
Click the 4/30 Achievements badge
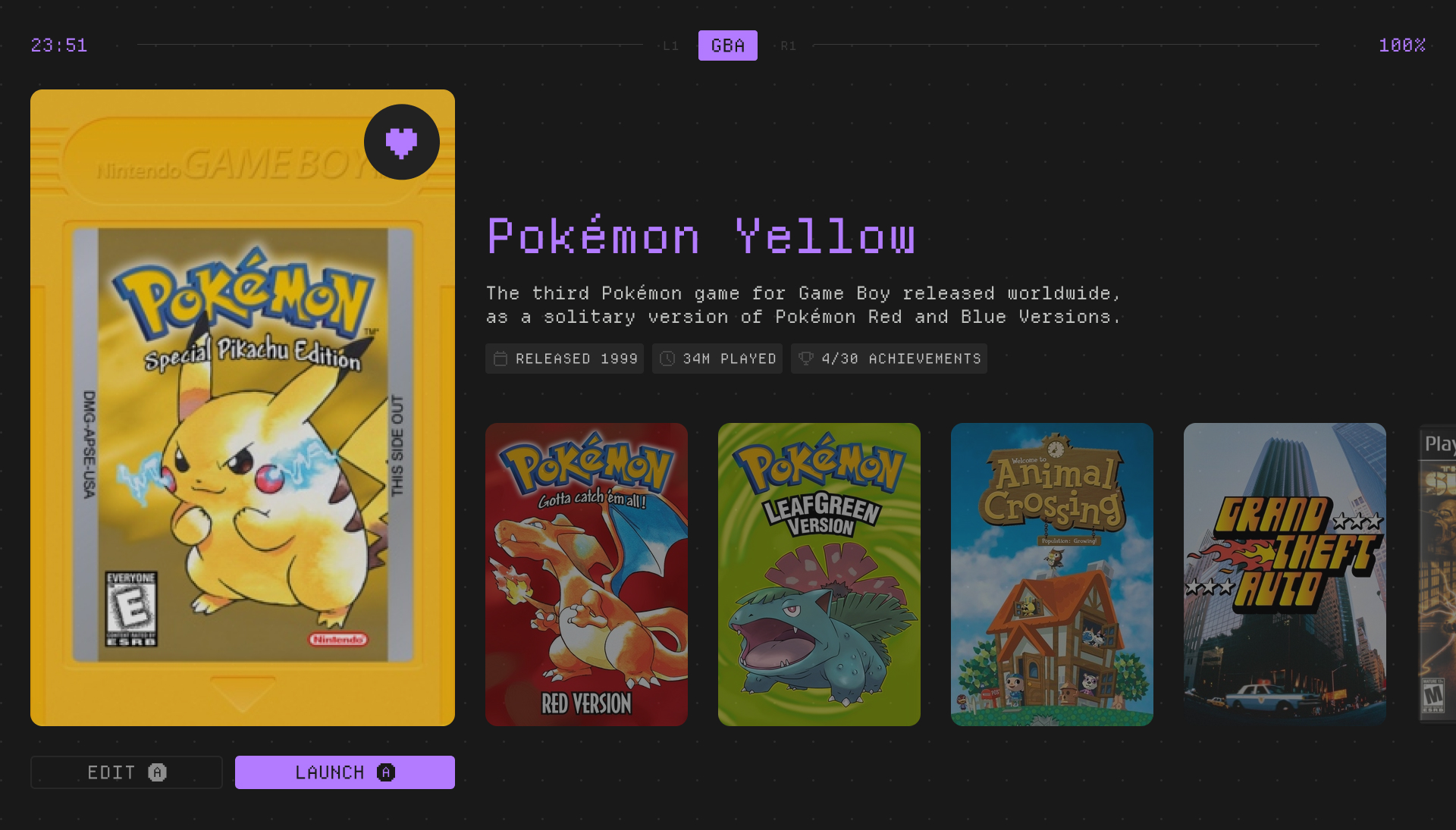click(889, 359)
